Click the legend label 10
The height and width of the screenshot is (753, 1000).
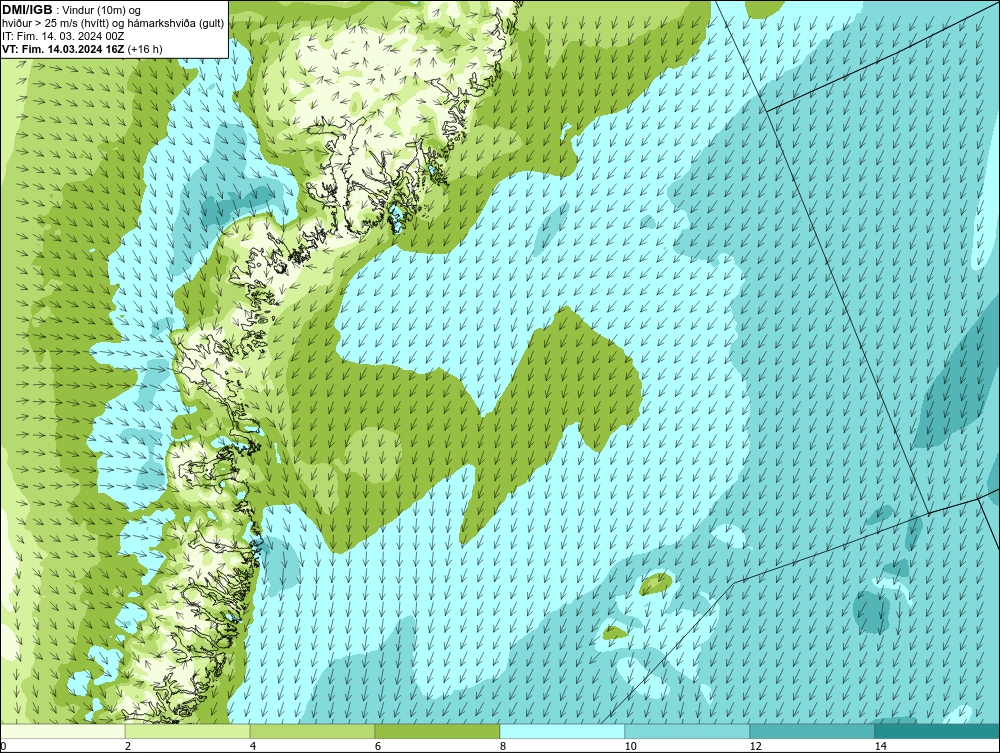[630, 747]
